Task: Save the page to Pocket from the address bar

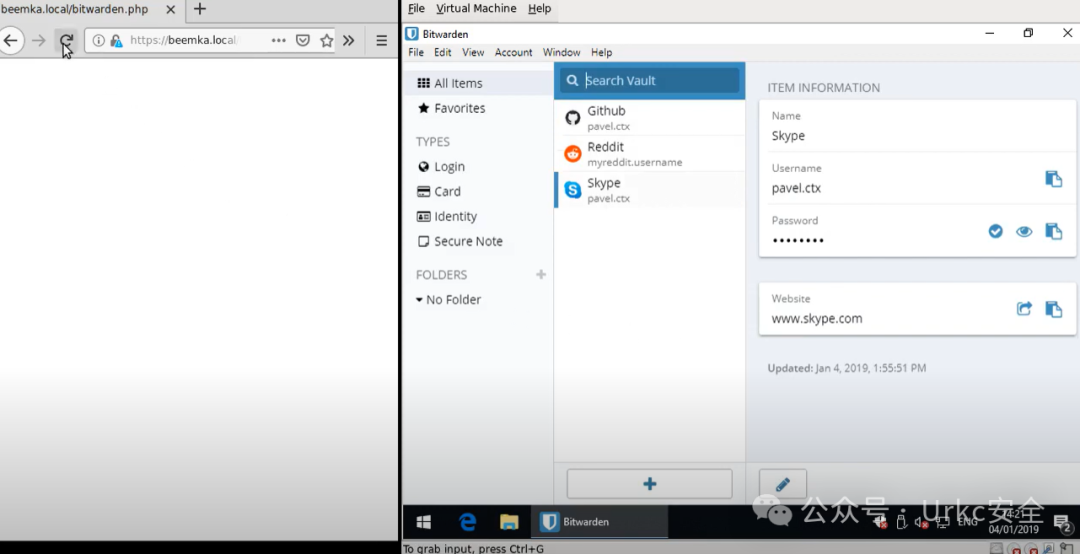Action: 302,41
